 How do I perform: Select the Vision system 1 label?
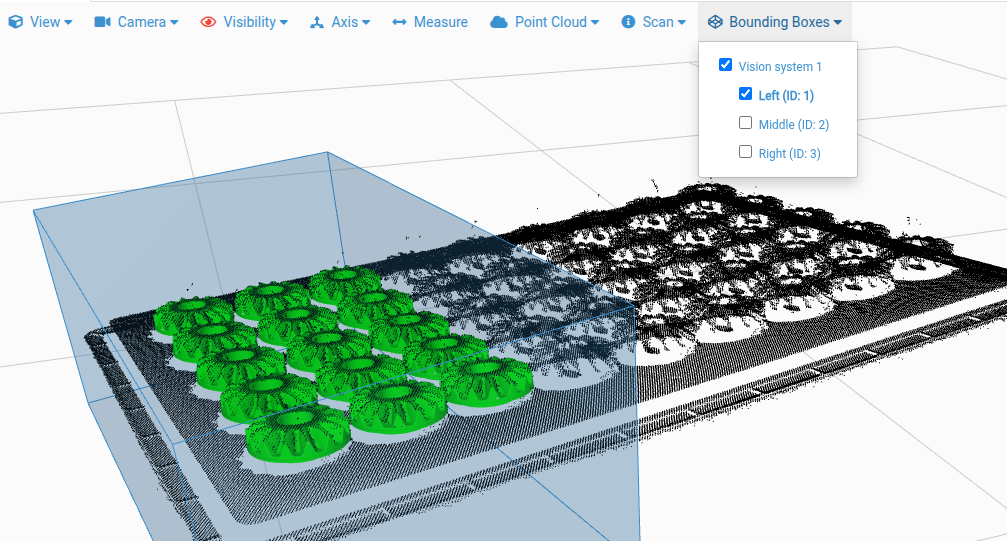pyautogui.click(x=780, y=66)
